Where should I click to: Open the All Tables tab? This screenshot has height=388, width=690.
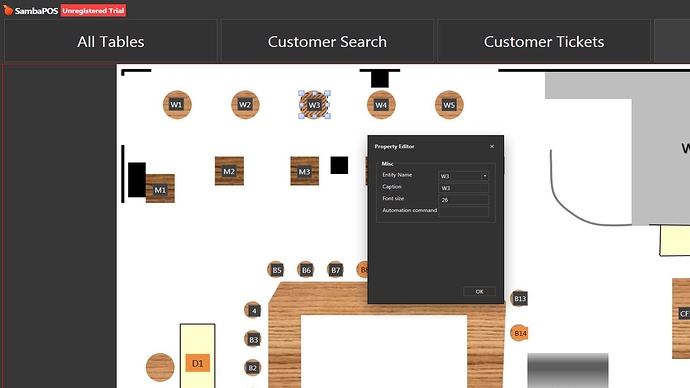click(x=111, y=41)
